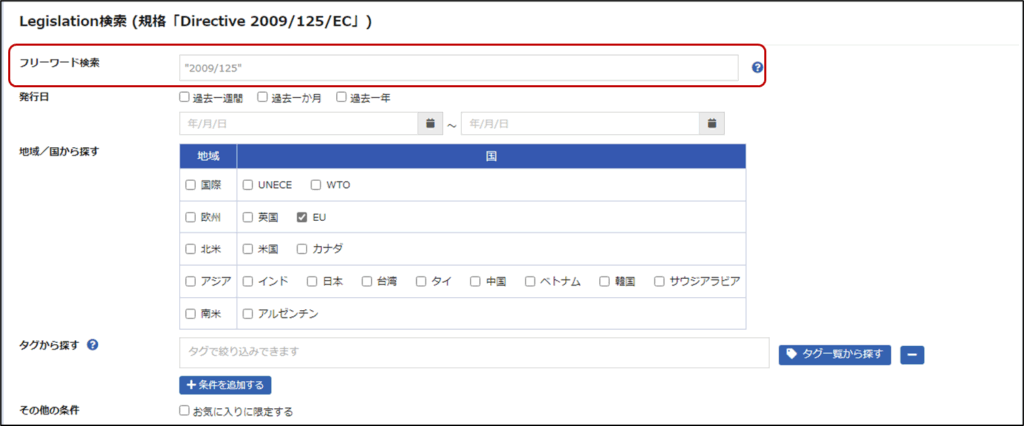Click the tag filter text field

[x=474, y=352]
